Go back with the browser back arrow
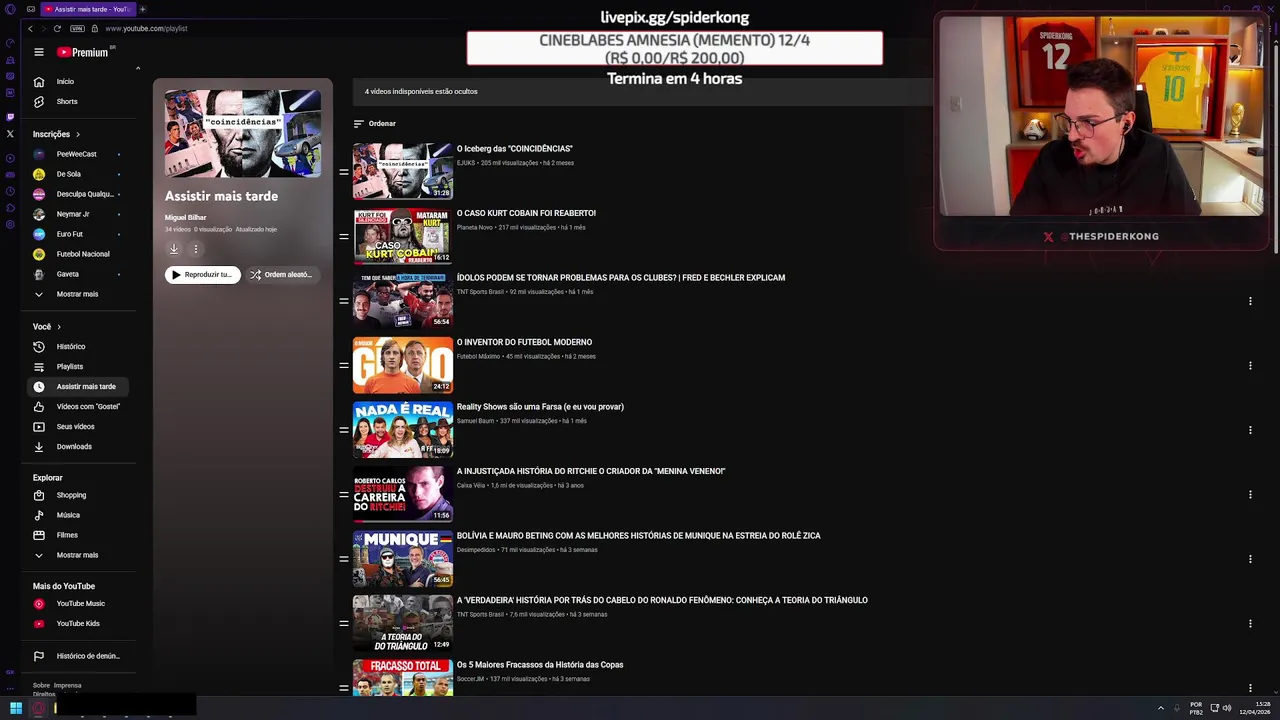The image size is (1280, 720). 30,28
